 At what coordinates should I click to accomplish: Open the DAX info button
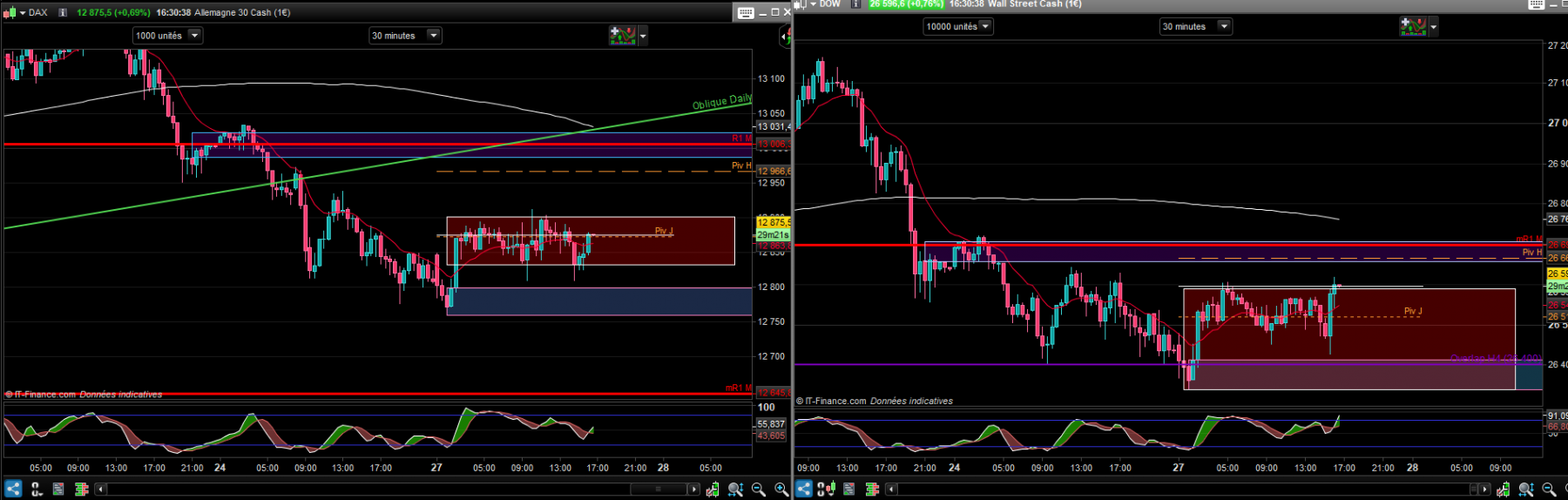point(63,12)
